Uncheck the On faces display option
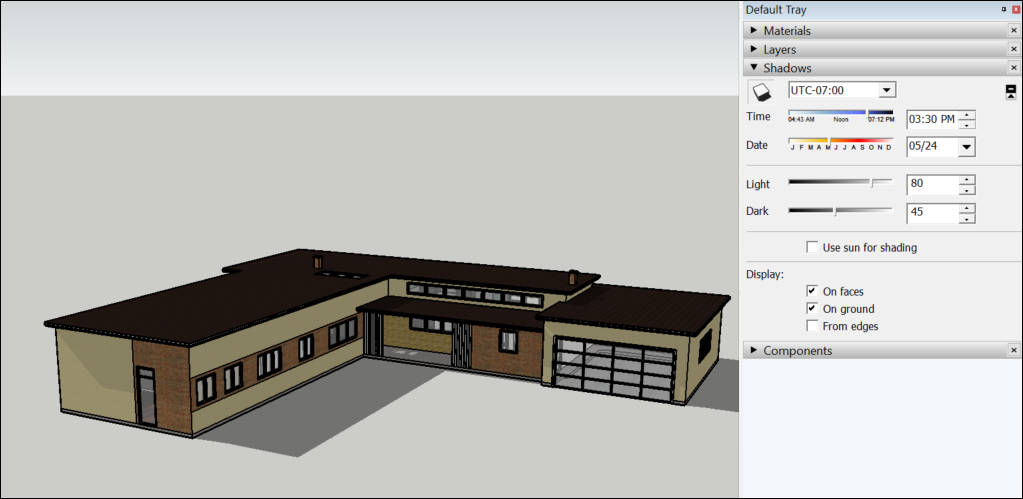Image resolution: width=1023 pixels, height=499 pixels. coord(812,291)
